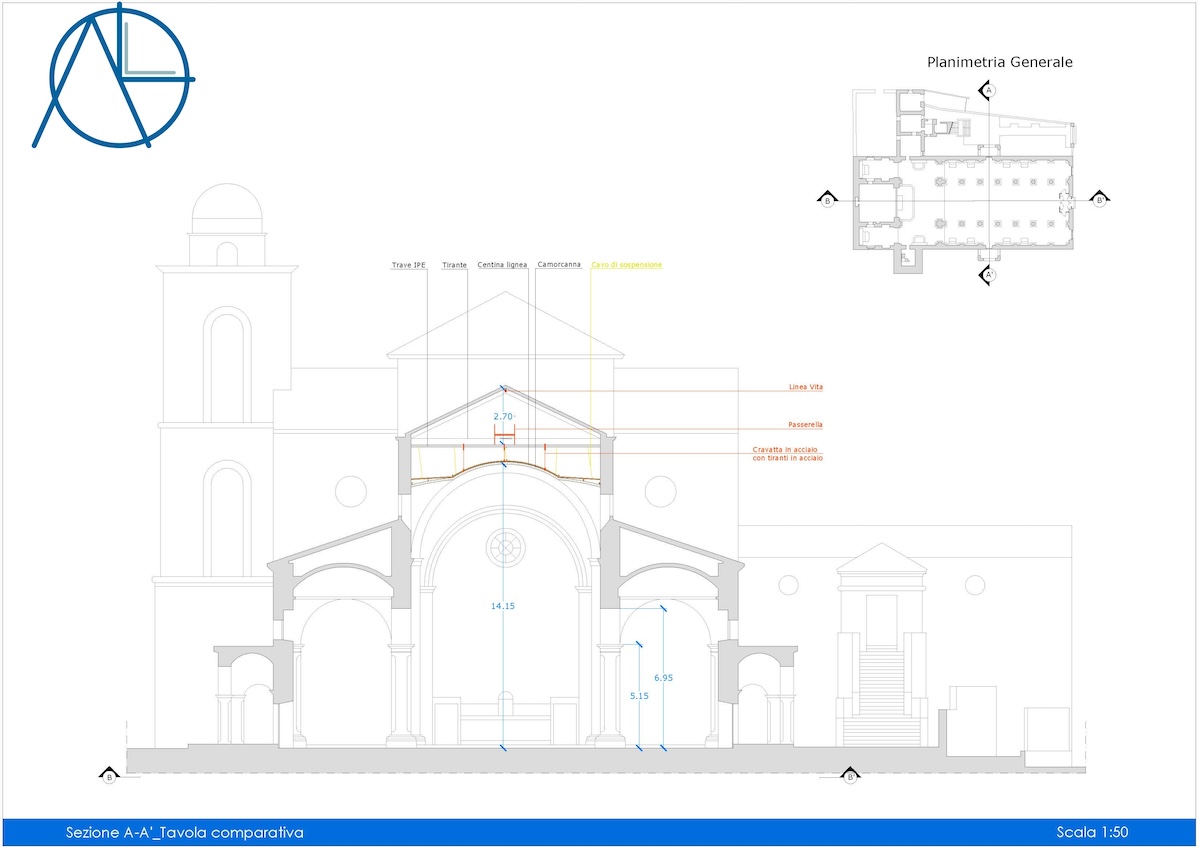The height and width of the screenshot is (848, 1200).
Task: Click section marker B' right of plan
Action: pyautogui.click(x=1098, y=200)
